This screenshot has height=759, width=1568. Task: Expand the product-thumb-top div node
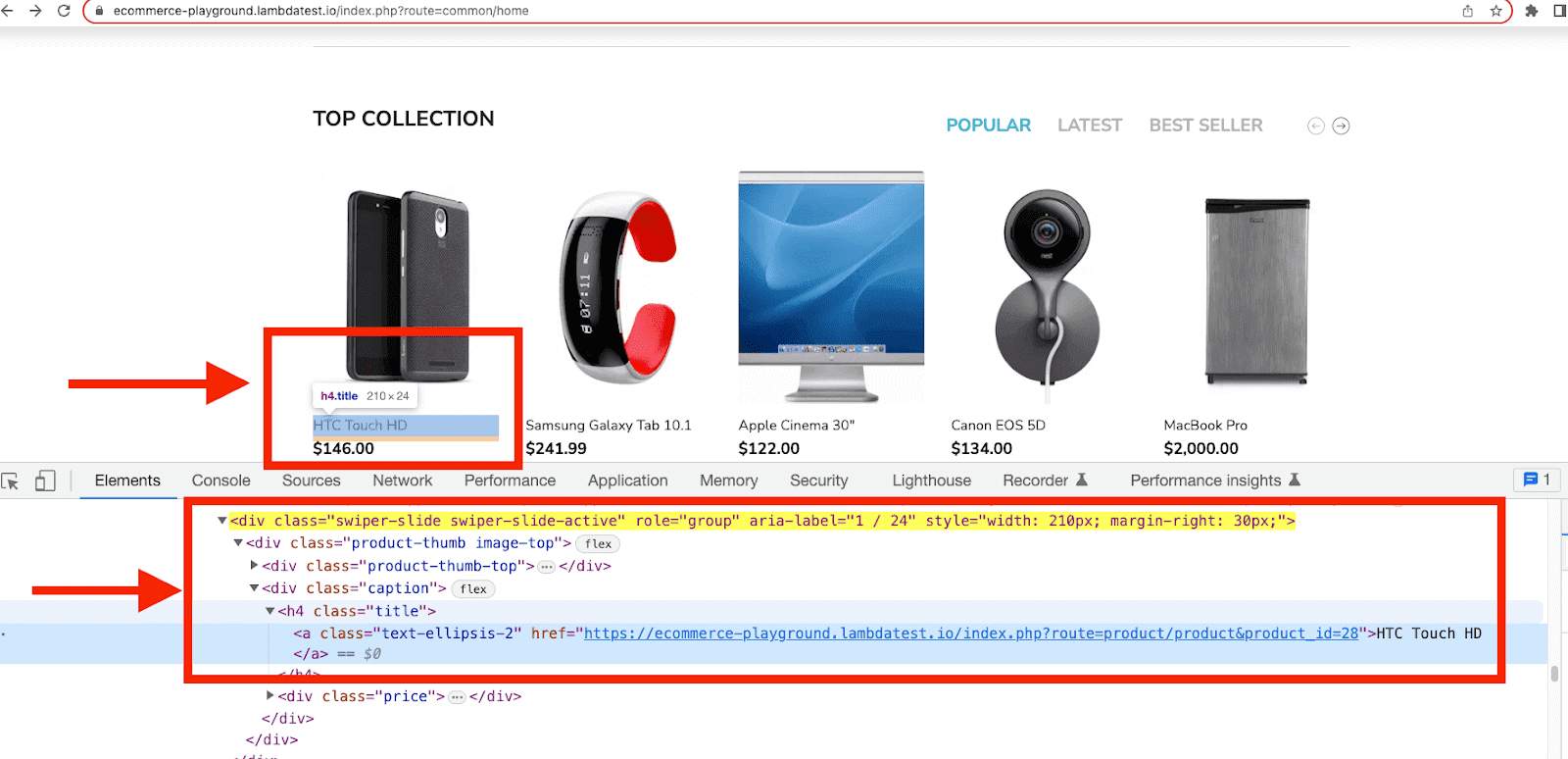pos(255,566)
